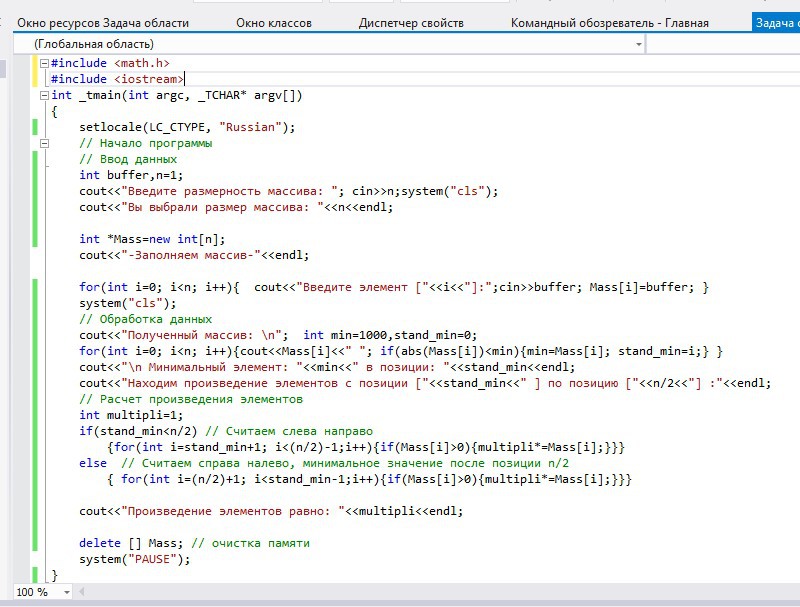
Task: Activate the blue highlighted Задача tab
Action: coord(776,23)
